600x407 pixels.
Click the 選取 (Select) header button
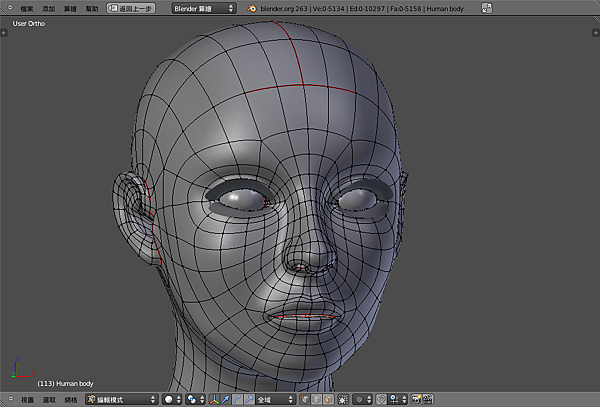click(x=49, y=399)
